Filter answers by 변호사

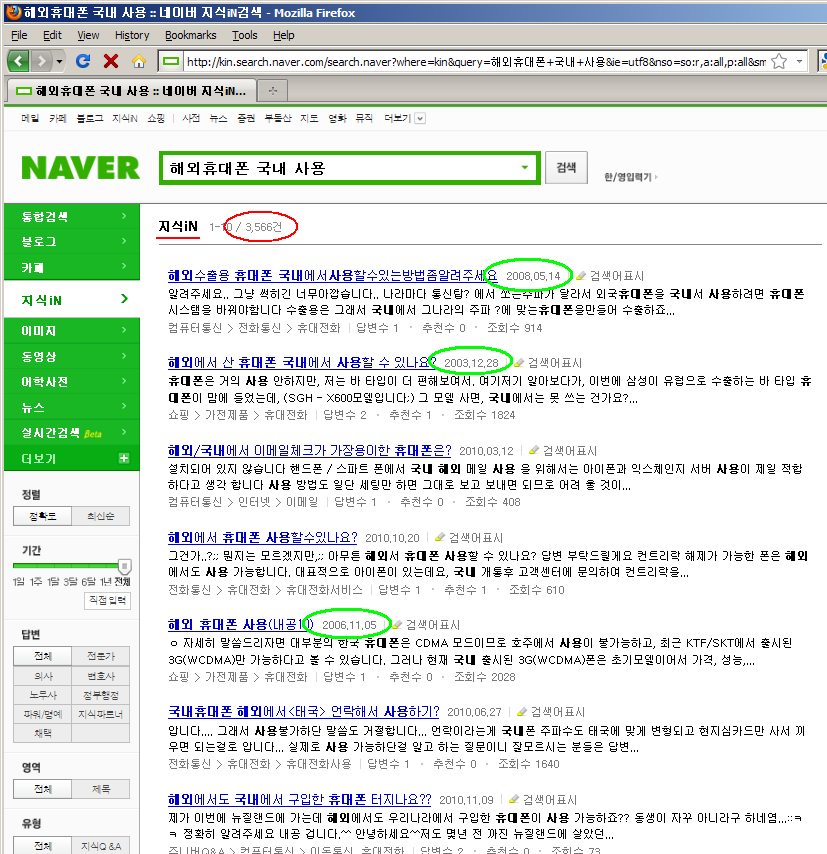101,676
